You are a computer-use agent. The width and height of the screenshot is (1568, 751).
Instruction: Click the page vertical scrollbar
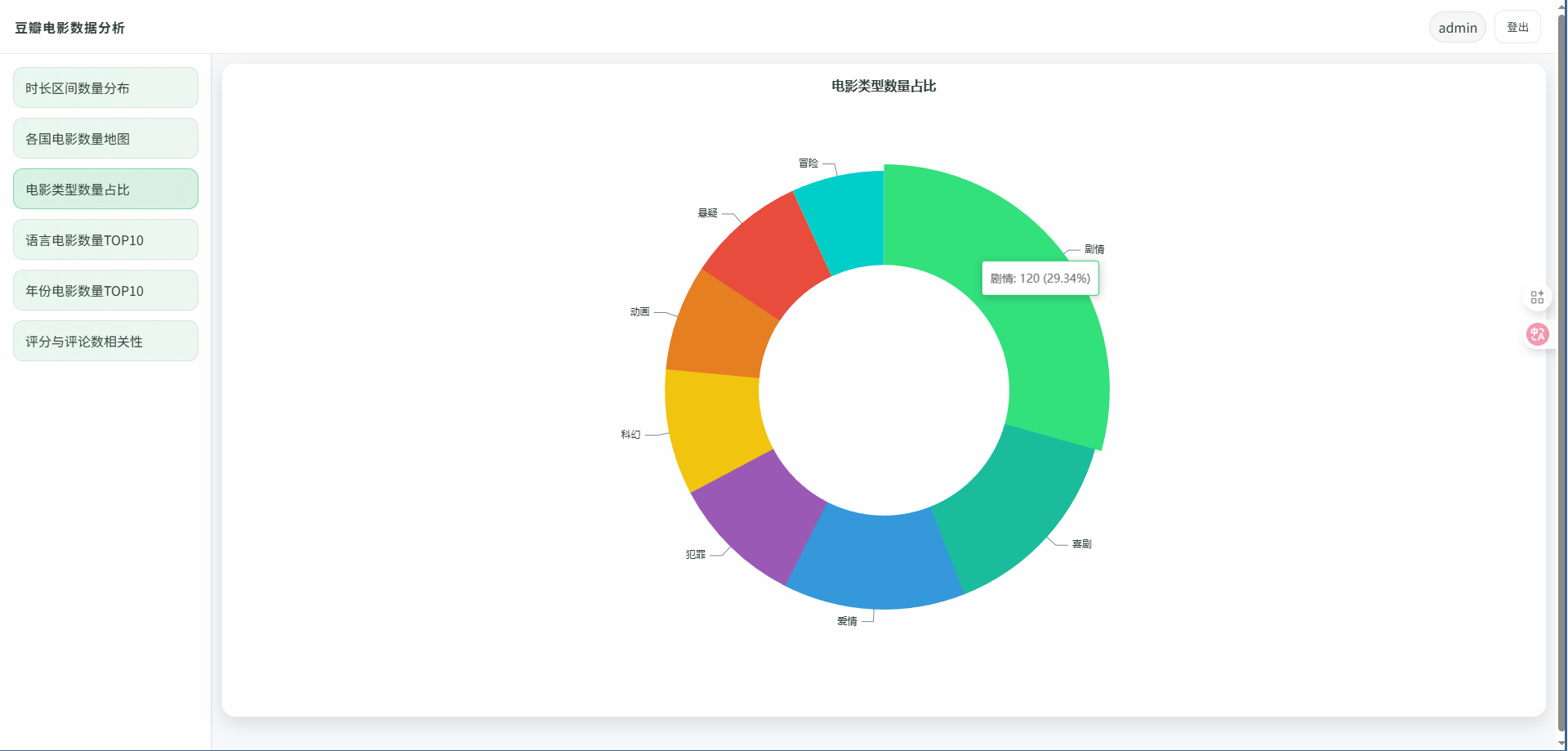(x=1561, y=368)
